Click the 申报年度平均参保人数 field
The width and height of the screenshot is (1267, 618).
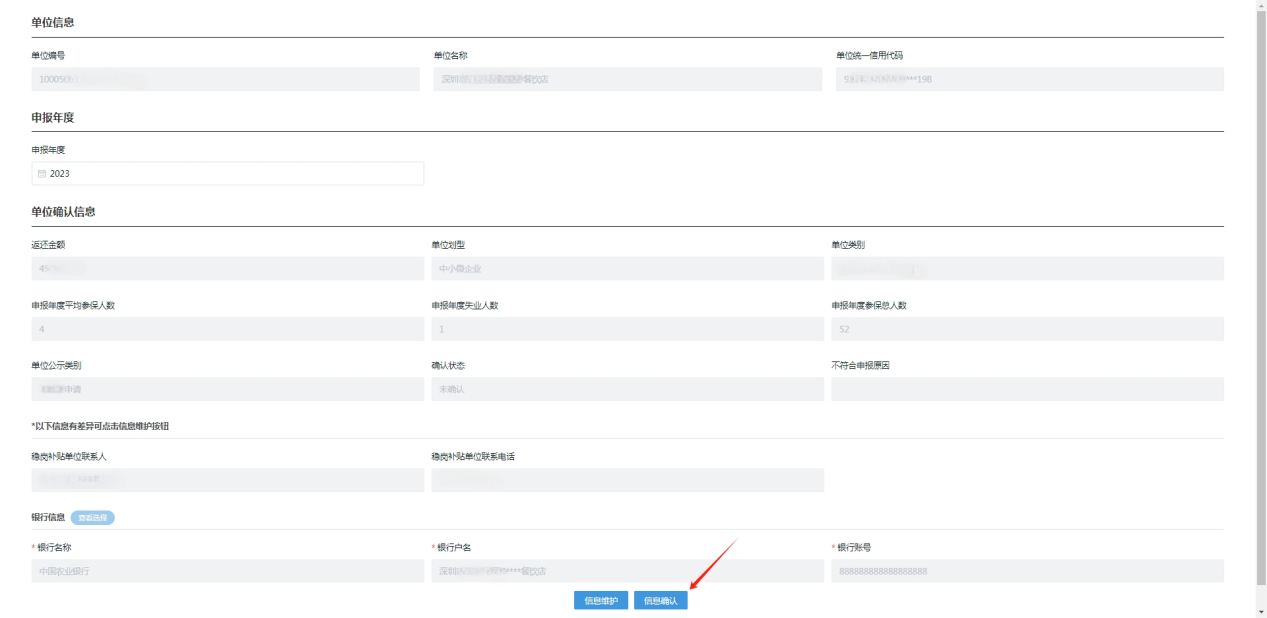227,329
